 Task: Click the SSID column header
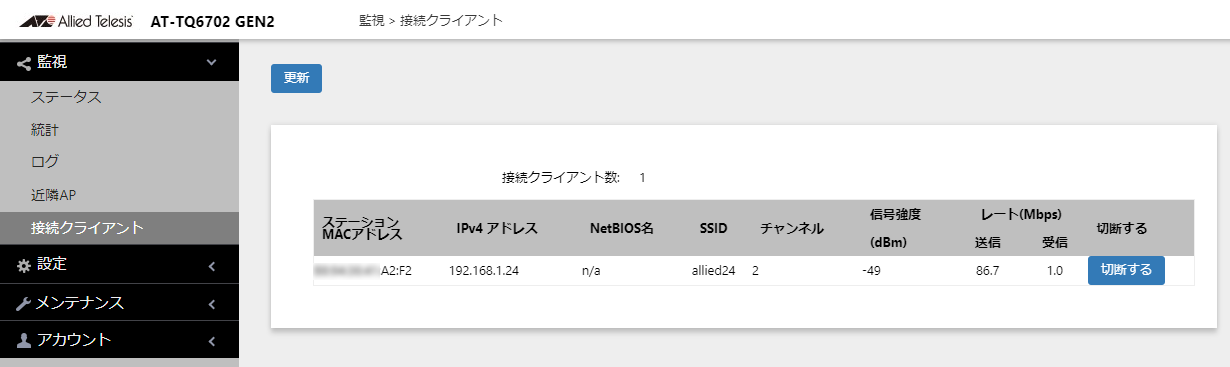click(713, 228)
